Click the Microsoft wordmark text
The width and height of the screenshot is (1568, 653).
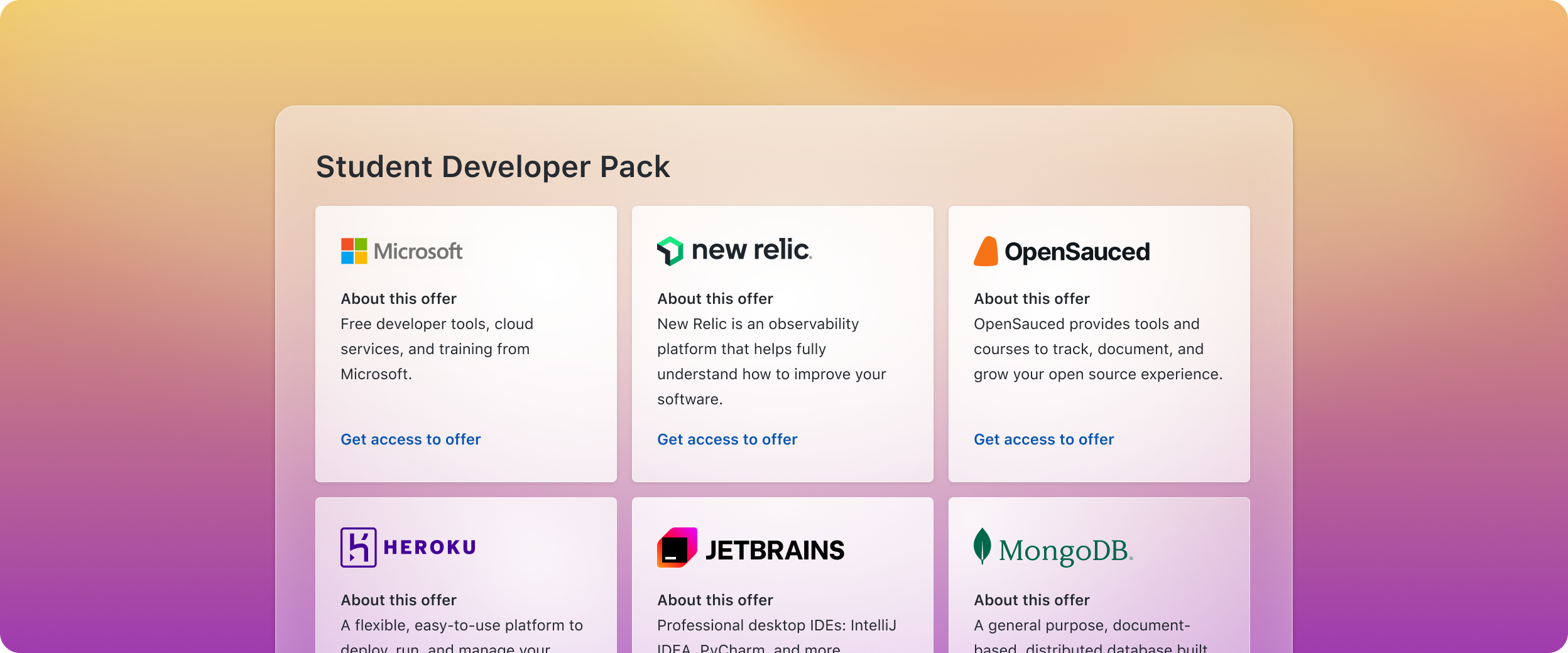point(418,252)
